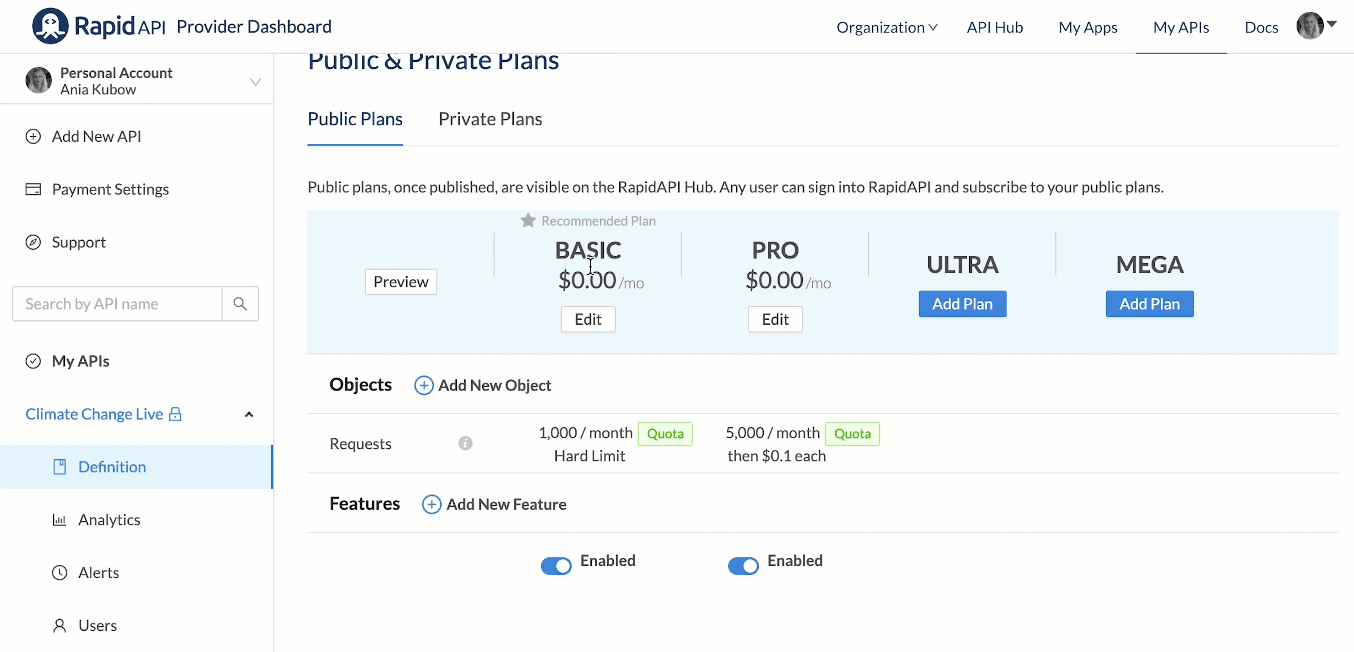The image size is (1354, 652).
Task: Click the Add New Object link
Action: (x=483, y=385)
